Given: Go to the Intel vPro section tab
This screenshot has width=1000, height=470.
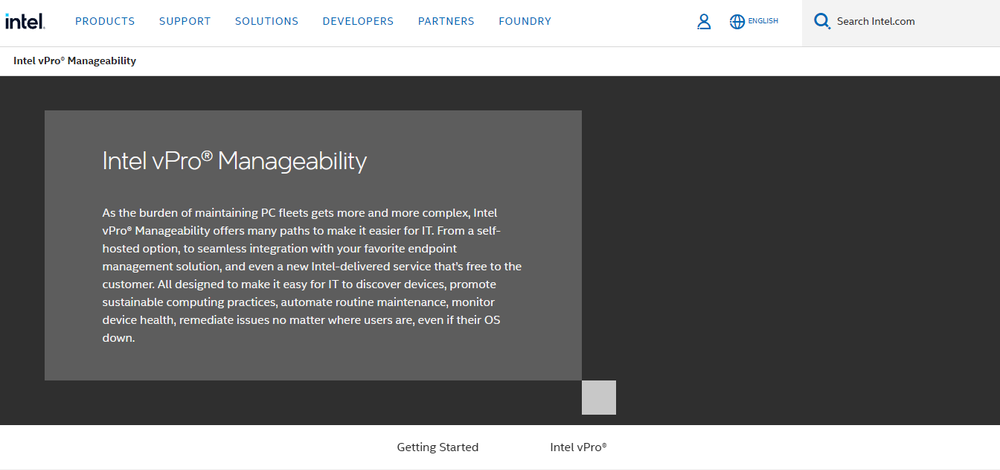Looking at the screenshot, I should (578, 448).
